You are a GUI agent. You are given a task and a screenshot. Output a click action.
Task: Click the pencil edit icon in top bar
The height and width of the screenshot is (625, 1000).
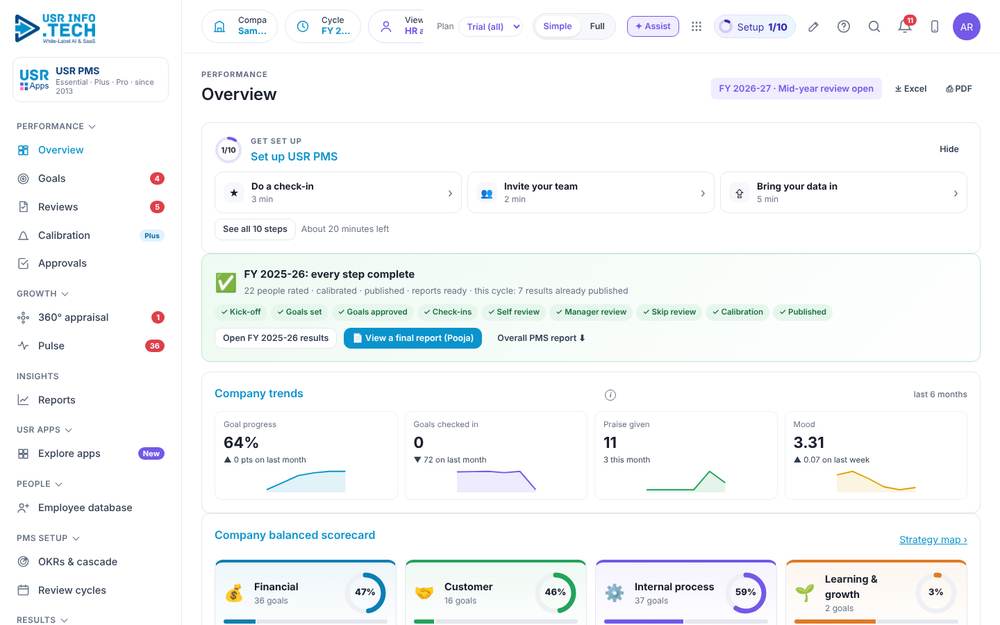pos(813,27)
